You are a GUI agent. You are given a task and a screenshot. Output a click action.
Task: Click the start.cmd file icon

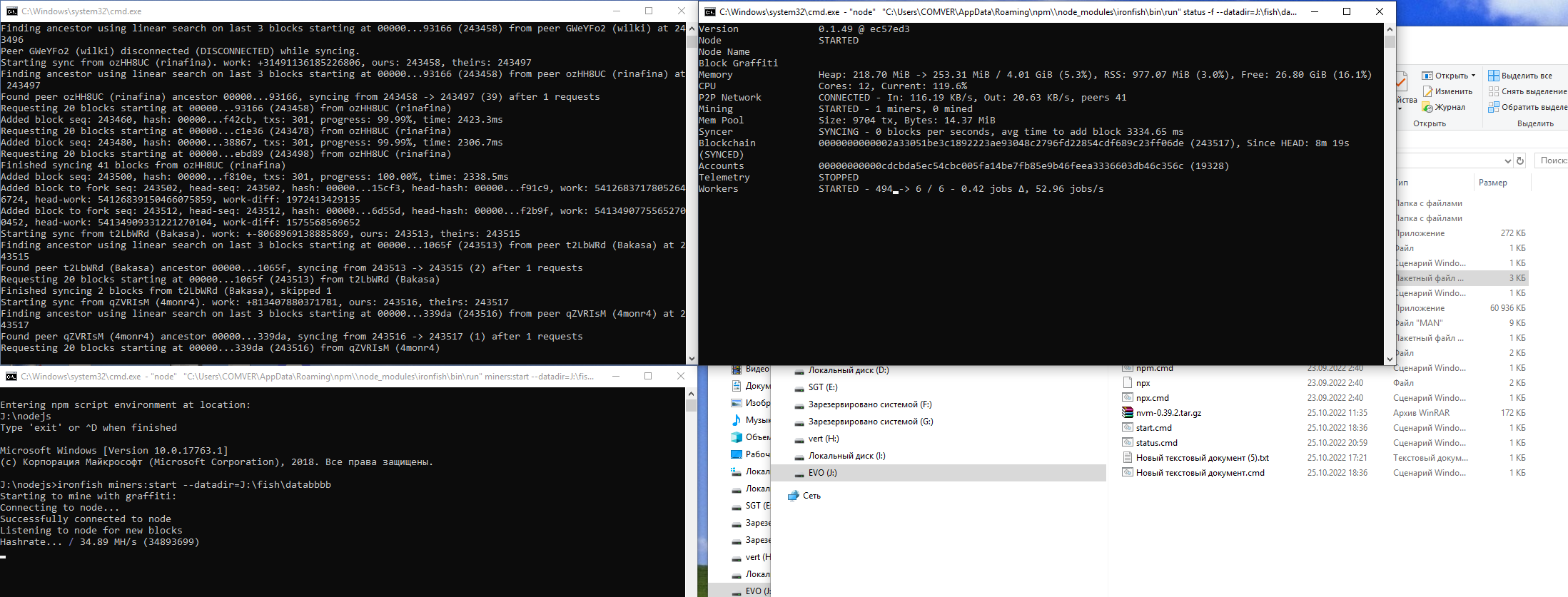click(x=1128, y=428)
